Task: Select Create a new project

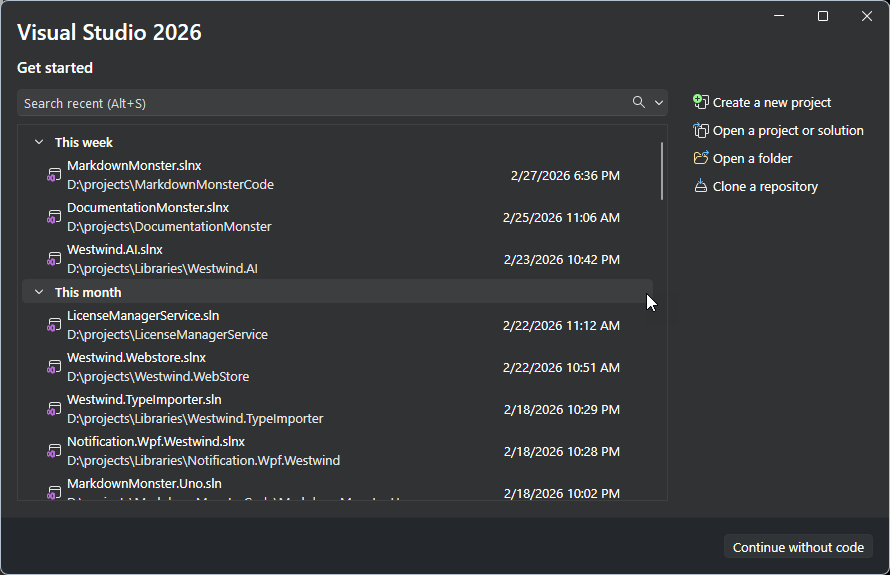Action: coord(762,102)
